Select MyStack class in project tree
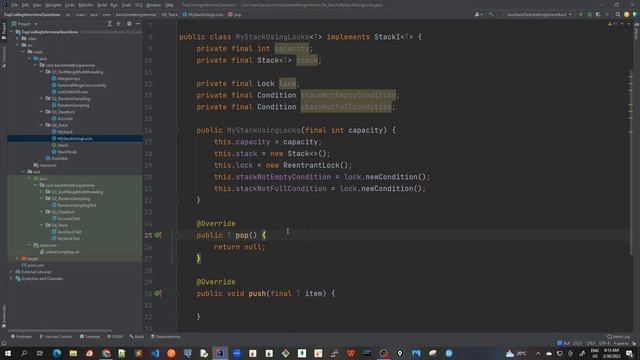640x360 pixels. [x=64, y=132]
